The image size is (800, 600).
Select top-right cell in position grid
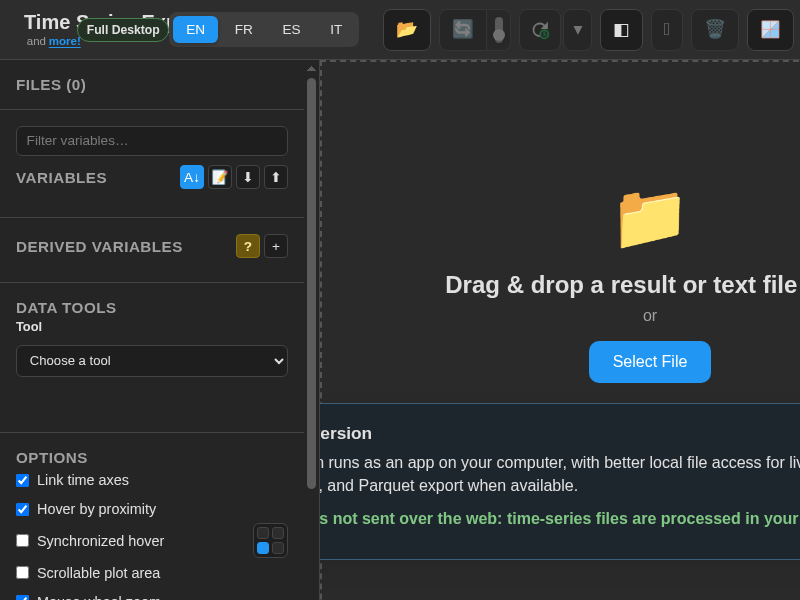[278, 533]
